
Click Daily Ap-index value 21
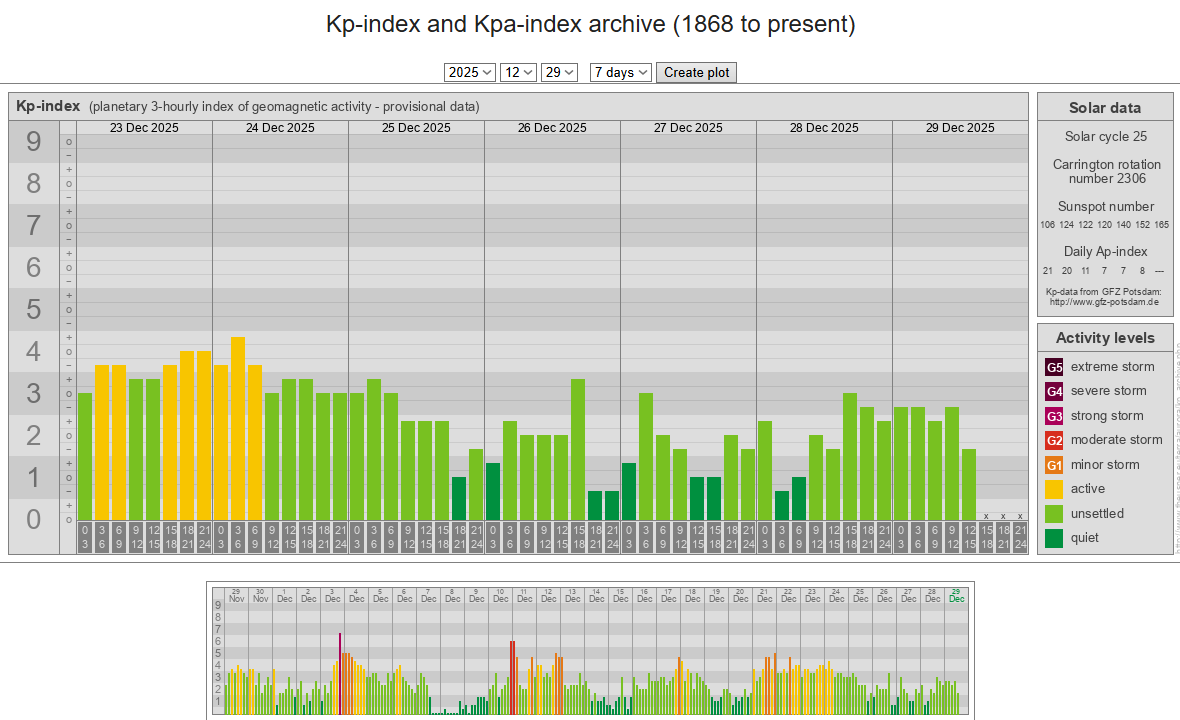(1048, 271)
